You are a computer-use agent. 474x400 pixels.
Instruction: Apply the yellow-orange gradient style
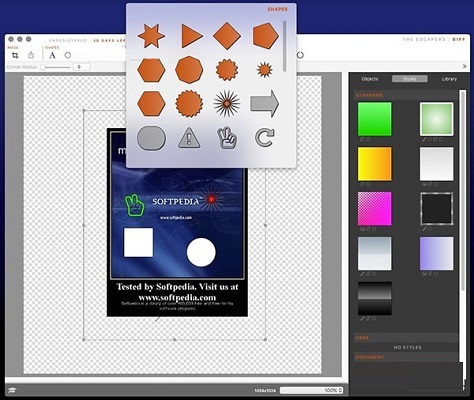pyautogui.click(x=375, y=164)
